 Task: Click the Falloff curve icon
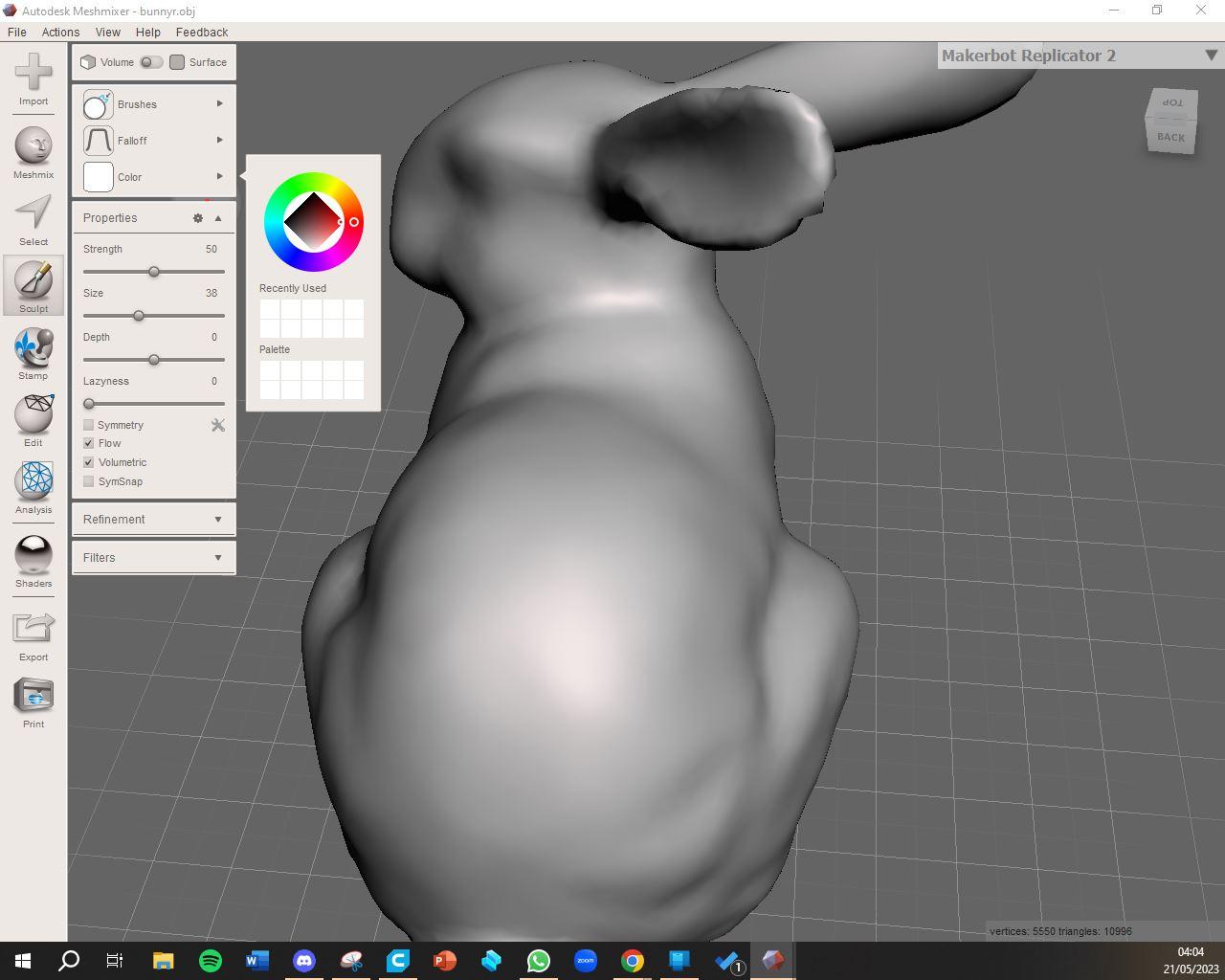coord(98,141)
